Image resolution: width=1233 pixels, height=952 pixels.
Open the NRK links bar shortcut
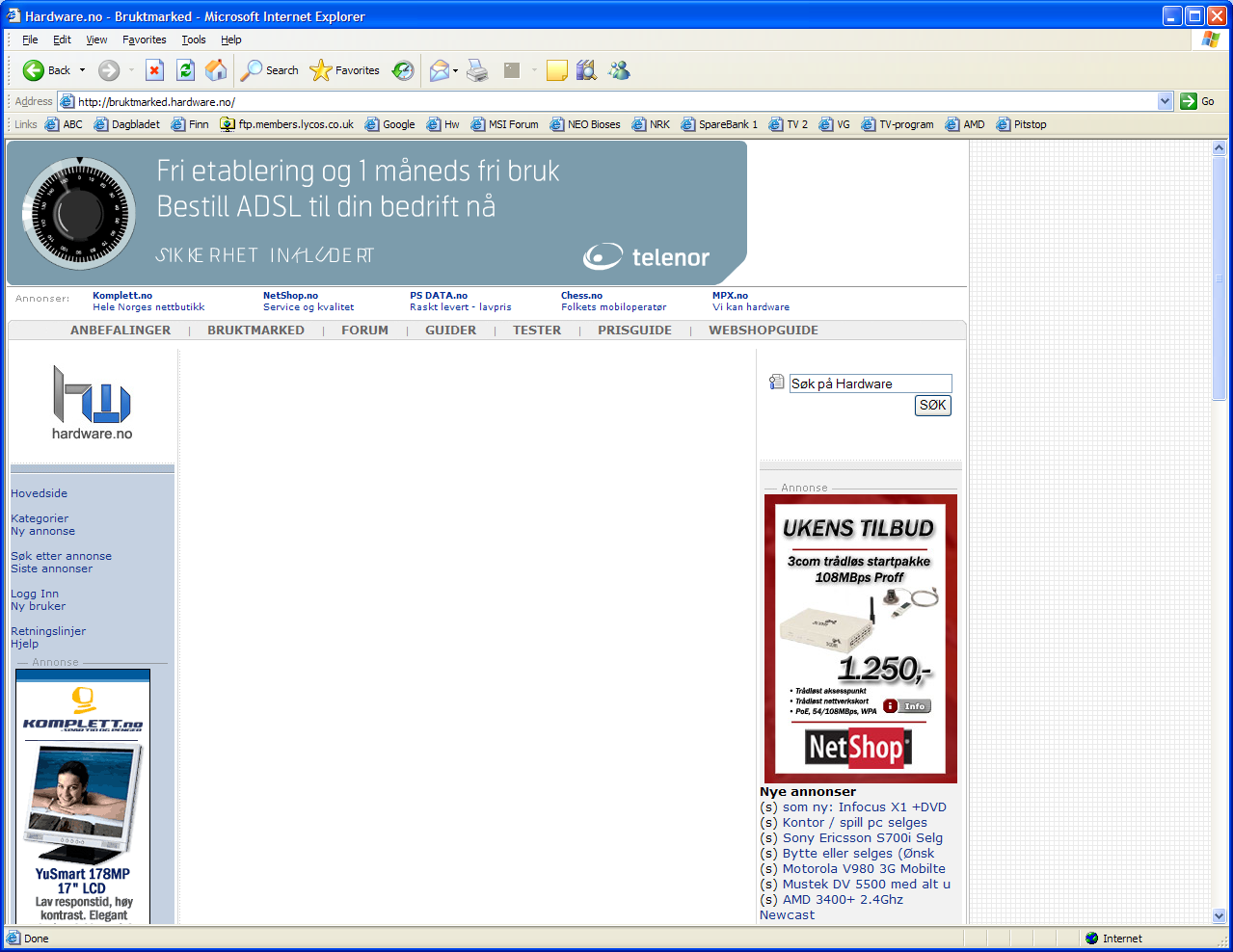651,124
